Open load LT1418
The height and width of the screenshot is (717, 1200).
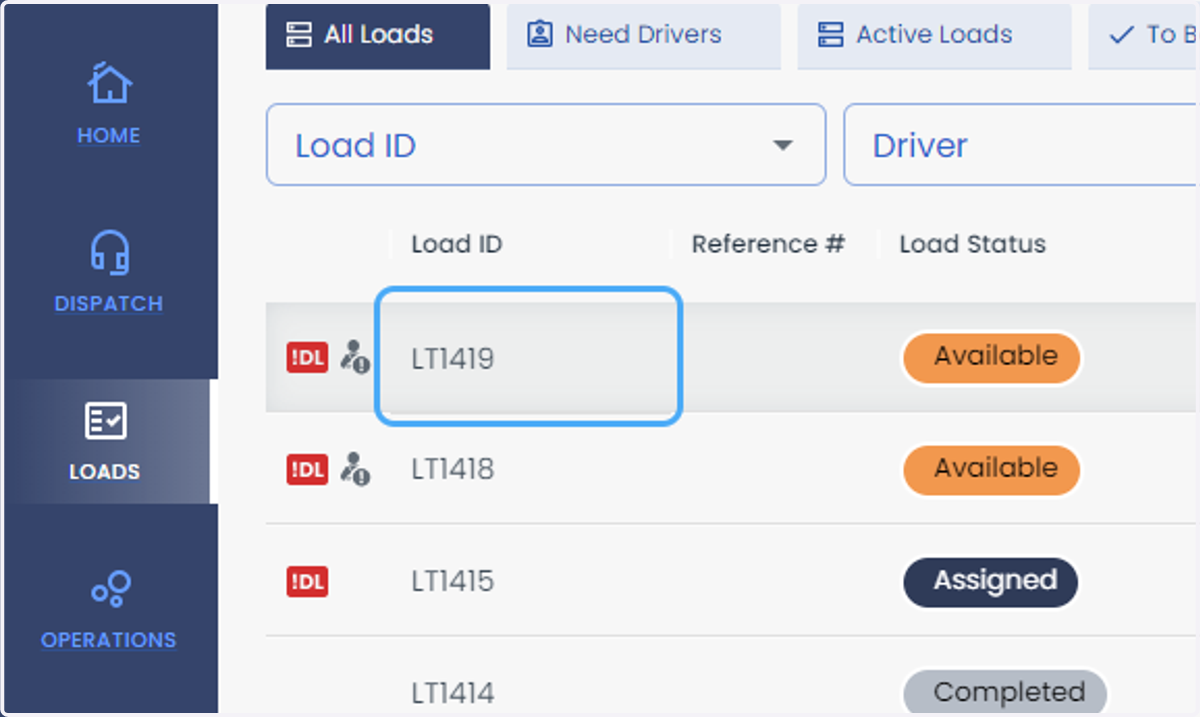(x=453, y=469)
